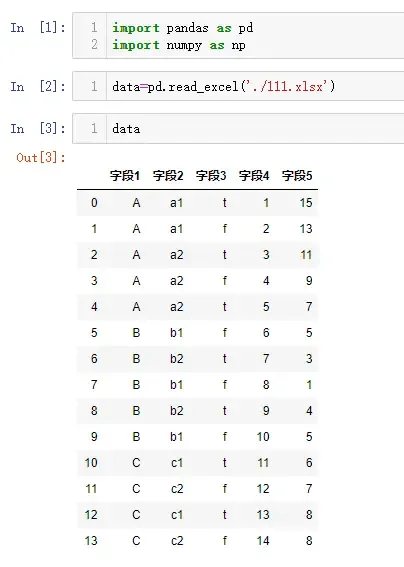Screen dimensions: 404x567
Task: Click the 字段4 value 6 in row 5
Action: click(266, 333)
